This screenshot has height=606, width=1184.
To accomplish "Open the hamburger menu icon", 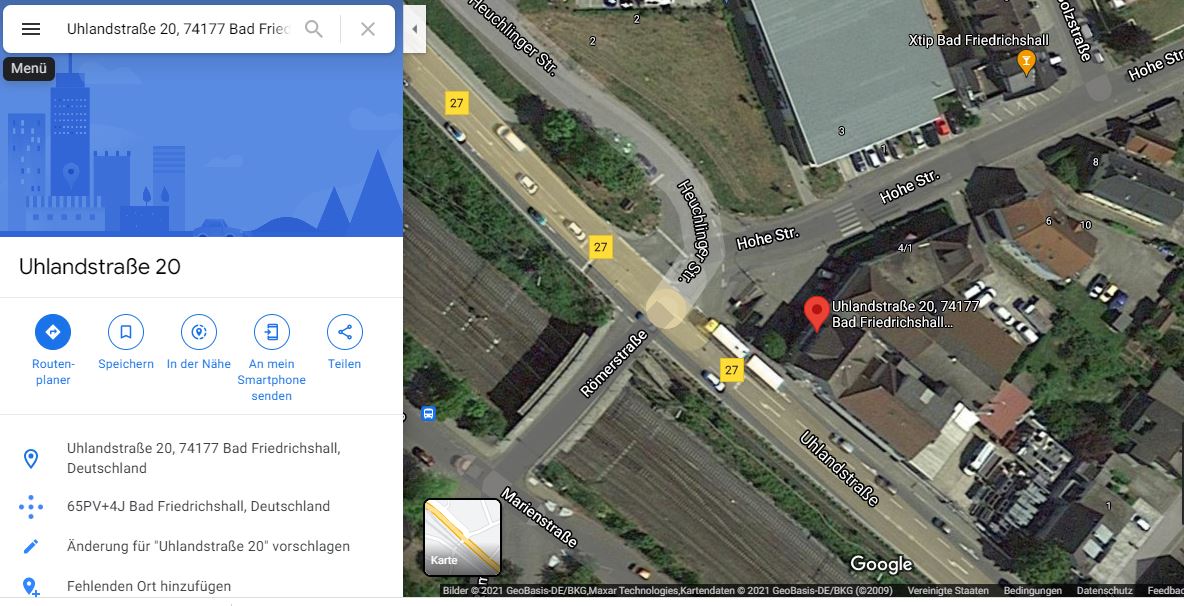I will (x=30, y=29).
